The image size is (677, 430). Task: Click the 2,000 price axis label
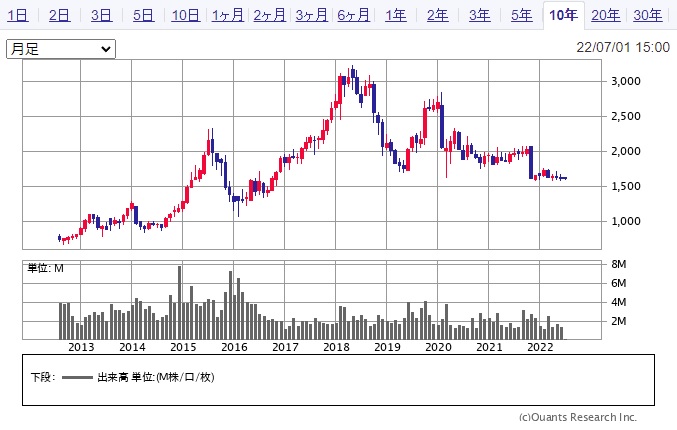tap(626, 151)
